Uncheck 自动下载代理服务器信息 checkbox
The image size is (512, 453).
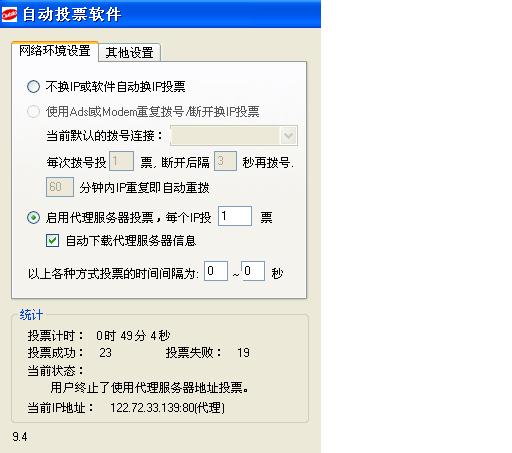(52, 240)
